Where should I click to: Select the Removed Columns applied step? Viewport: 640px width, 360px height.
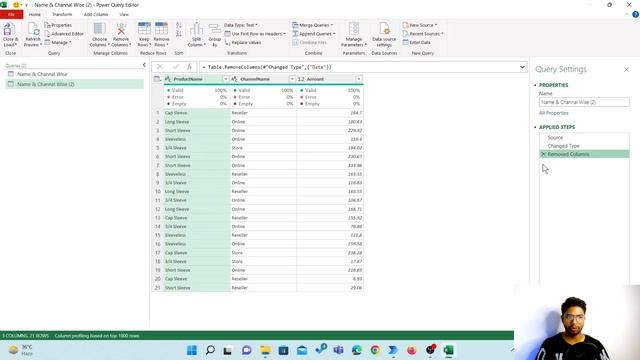click(584, 154)
